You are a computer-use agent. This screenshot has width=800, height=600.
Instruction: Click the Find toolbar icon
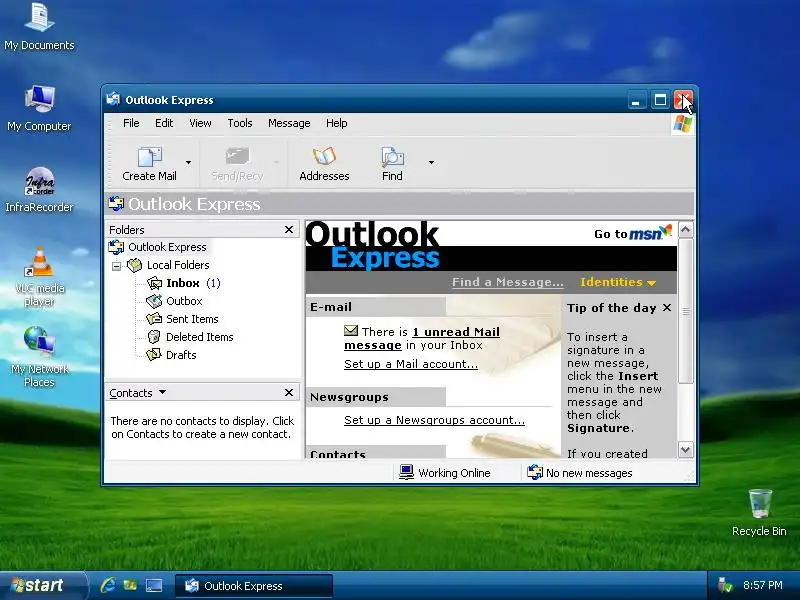(x=392, y=157)
